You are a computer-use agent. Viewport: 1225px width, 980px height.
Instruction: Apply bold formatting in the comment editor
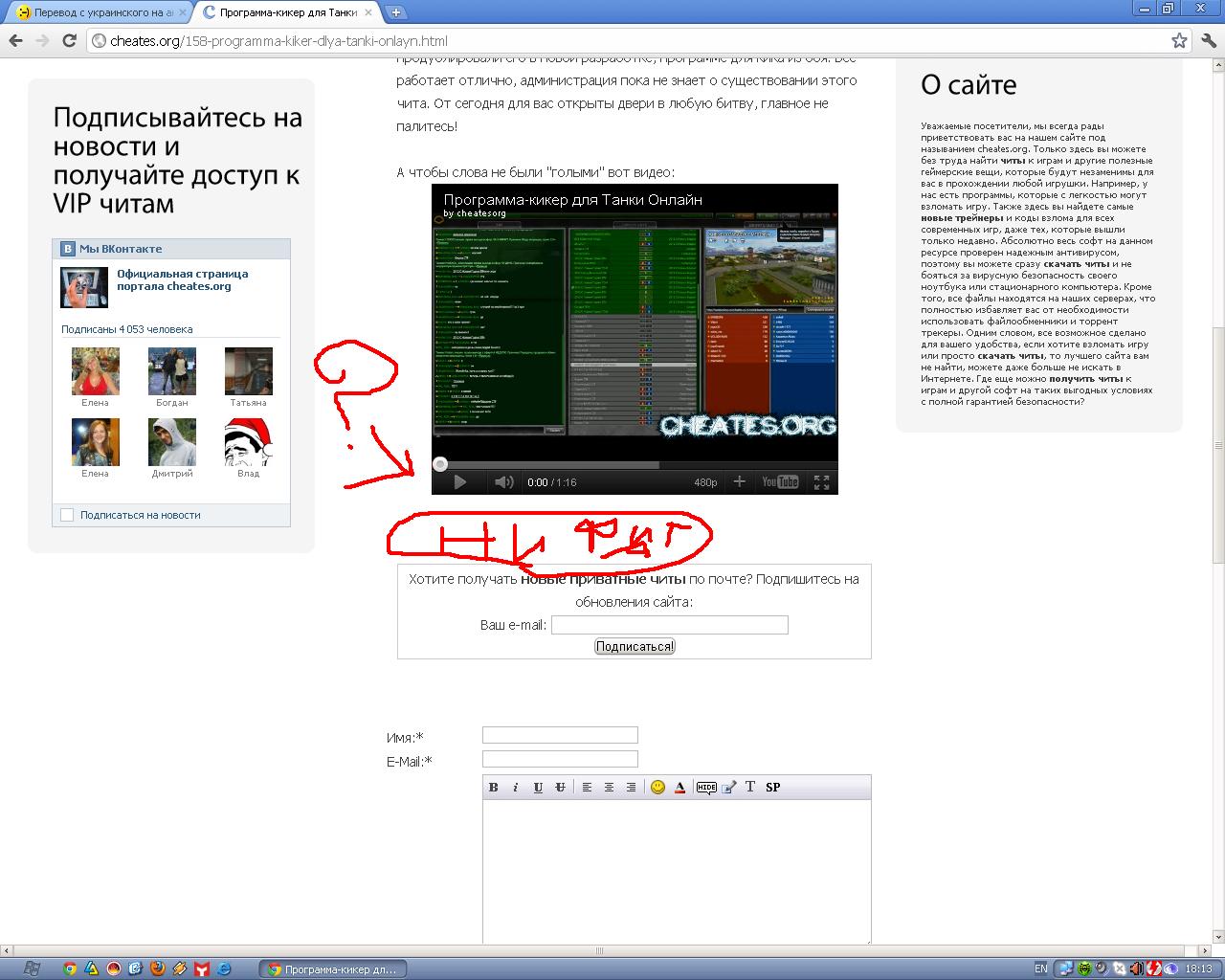494,787
